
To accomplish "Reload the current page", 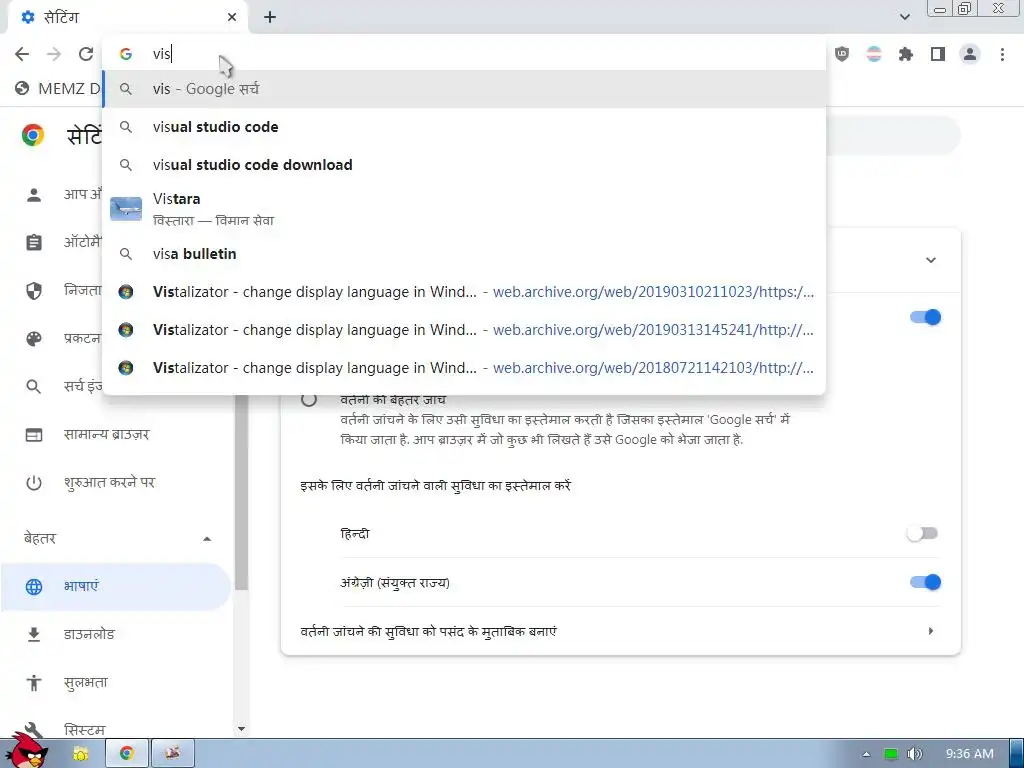I will 86,54.
